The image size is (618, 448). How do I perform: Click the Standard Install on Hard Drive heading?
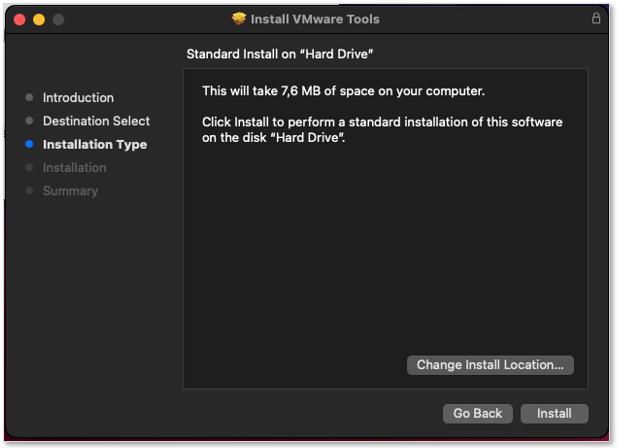[x=279, y=54]
